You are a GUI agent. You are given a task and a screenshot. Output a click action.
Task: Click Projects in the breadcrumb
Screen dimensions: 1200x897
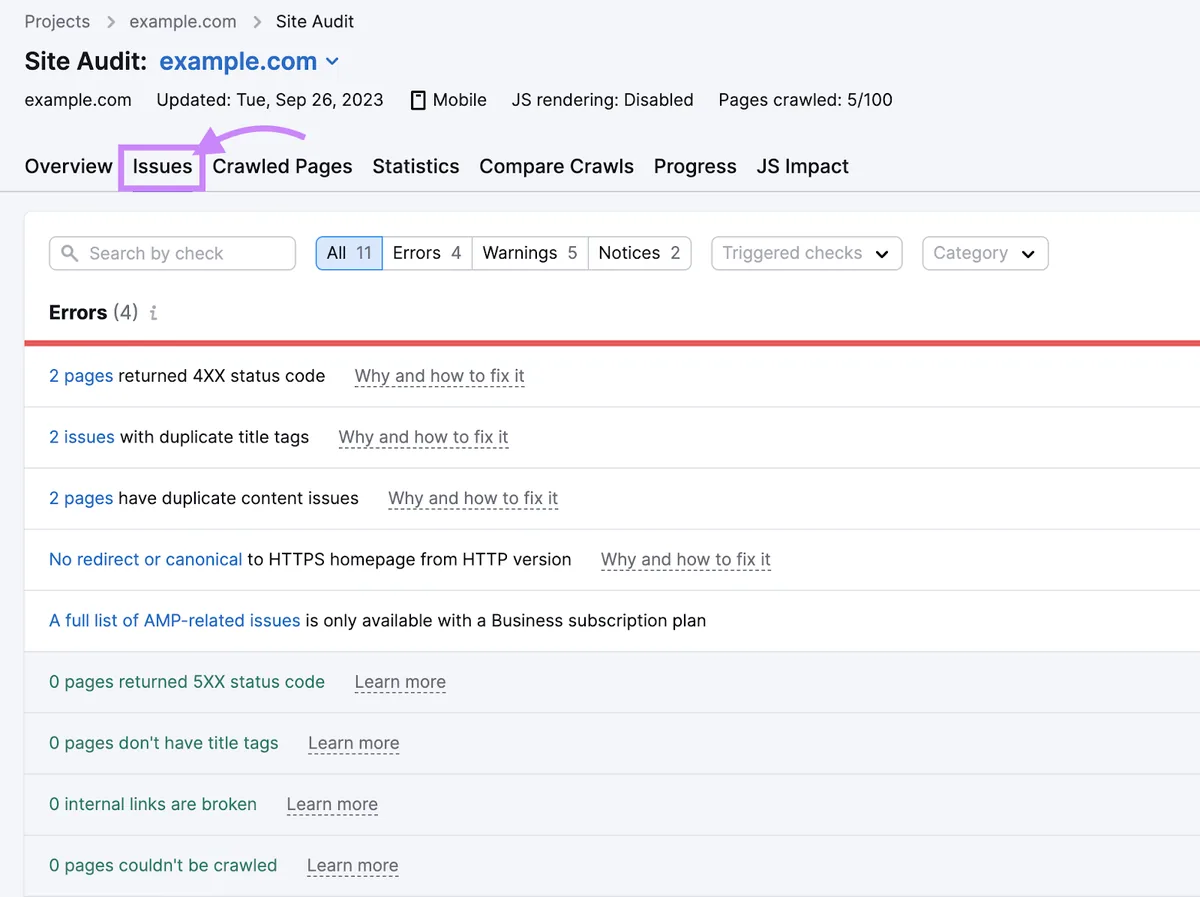(x=57, y=21)
